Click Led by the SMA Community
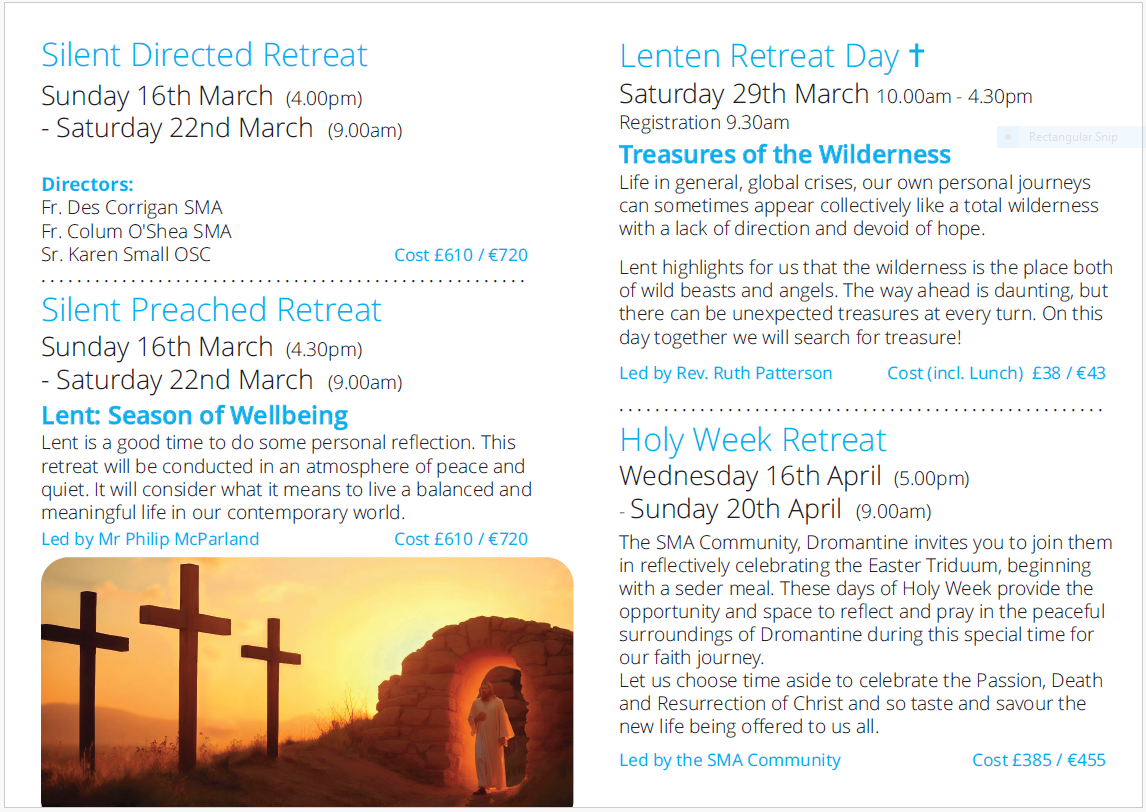 [730, 760]
